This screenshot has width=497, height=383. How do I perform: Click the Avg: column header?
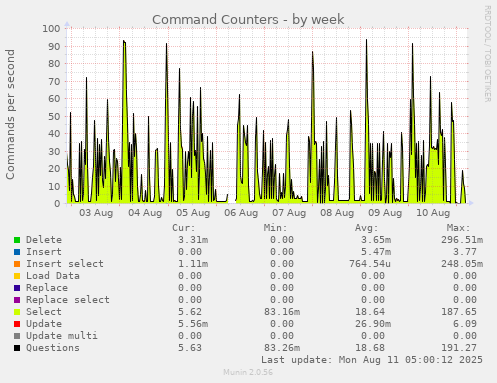coord(367,228)
